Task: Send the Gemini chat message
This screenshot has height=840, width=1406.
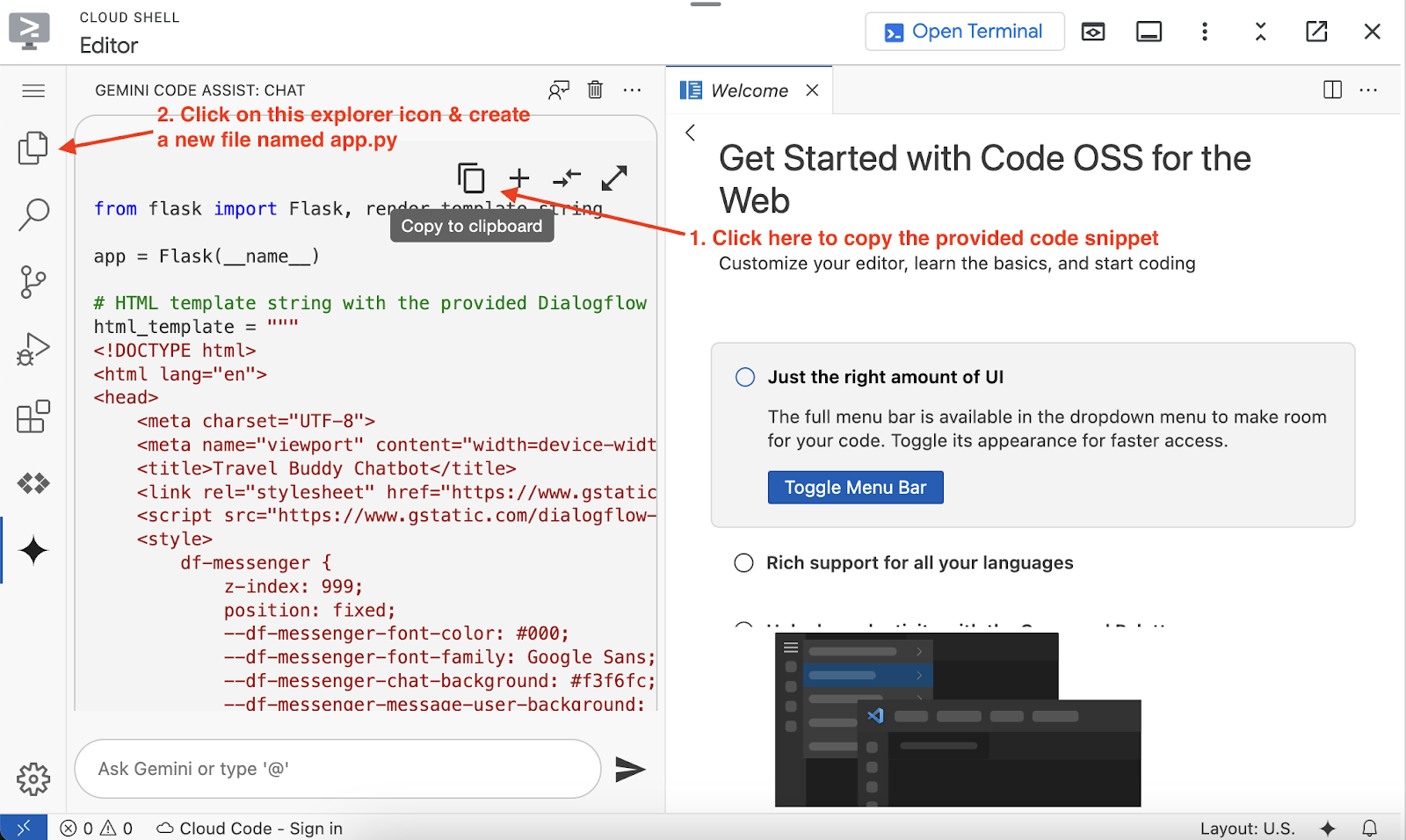Action: [630, 770]
